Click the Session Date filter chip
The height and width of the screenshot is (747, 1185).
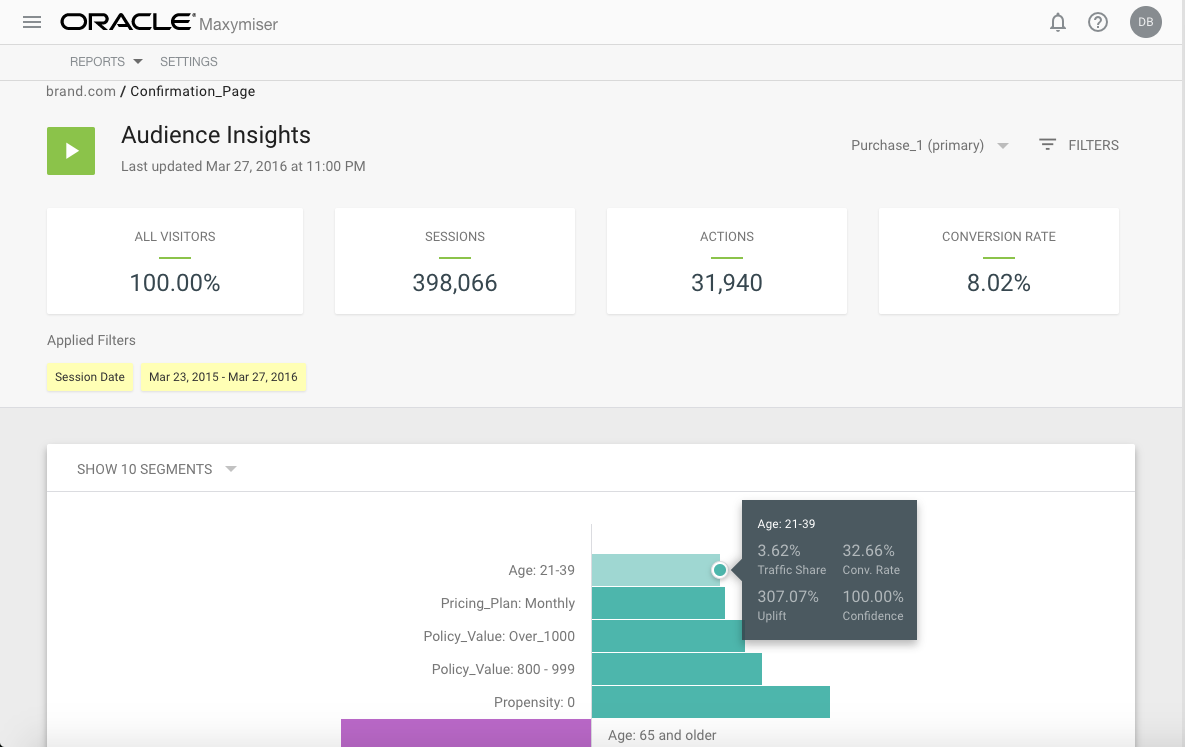(x=90, y=377)
